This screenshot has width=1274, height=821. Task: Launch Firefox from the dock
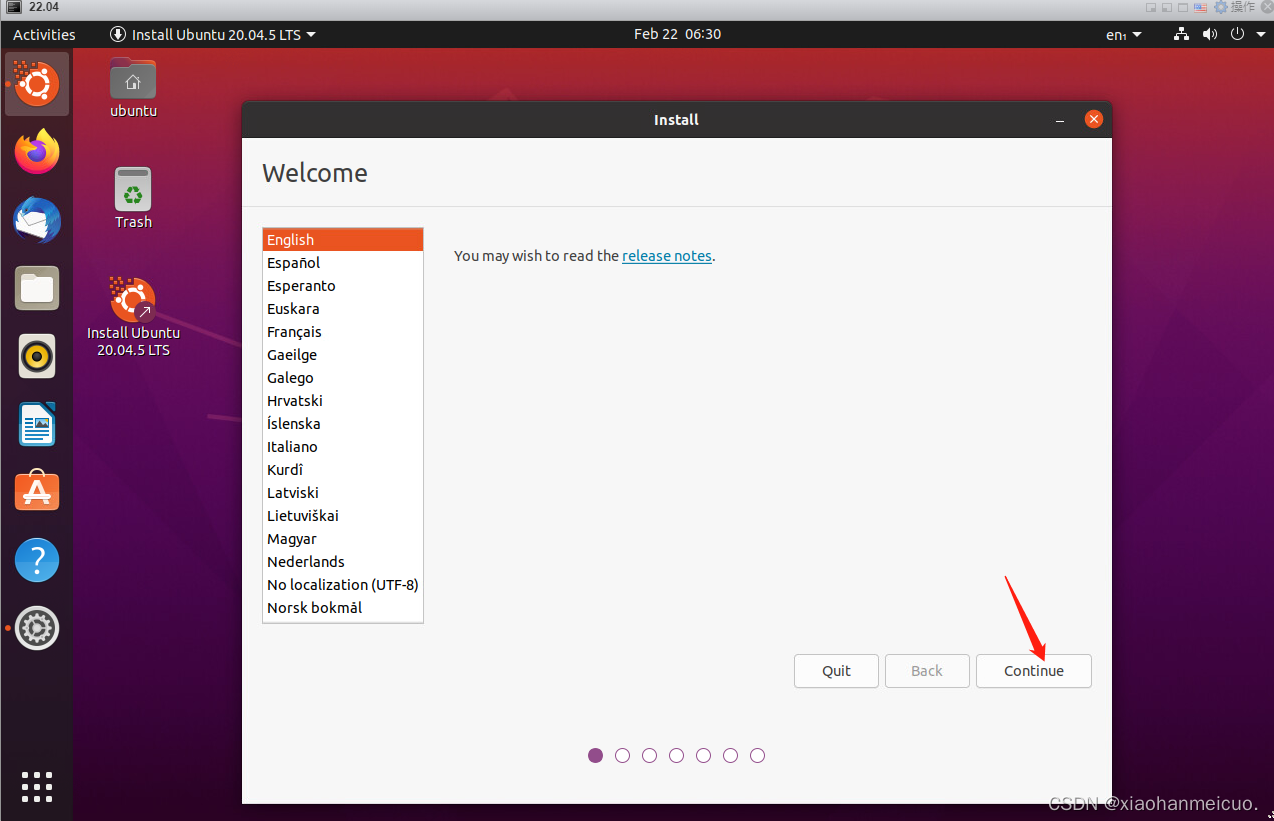coord(37,152)
